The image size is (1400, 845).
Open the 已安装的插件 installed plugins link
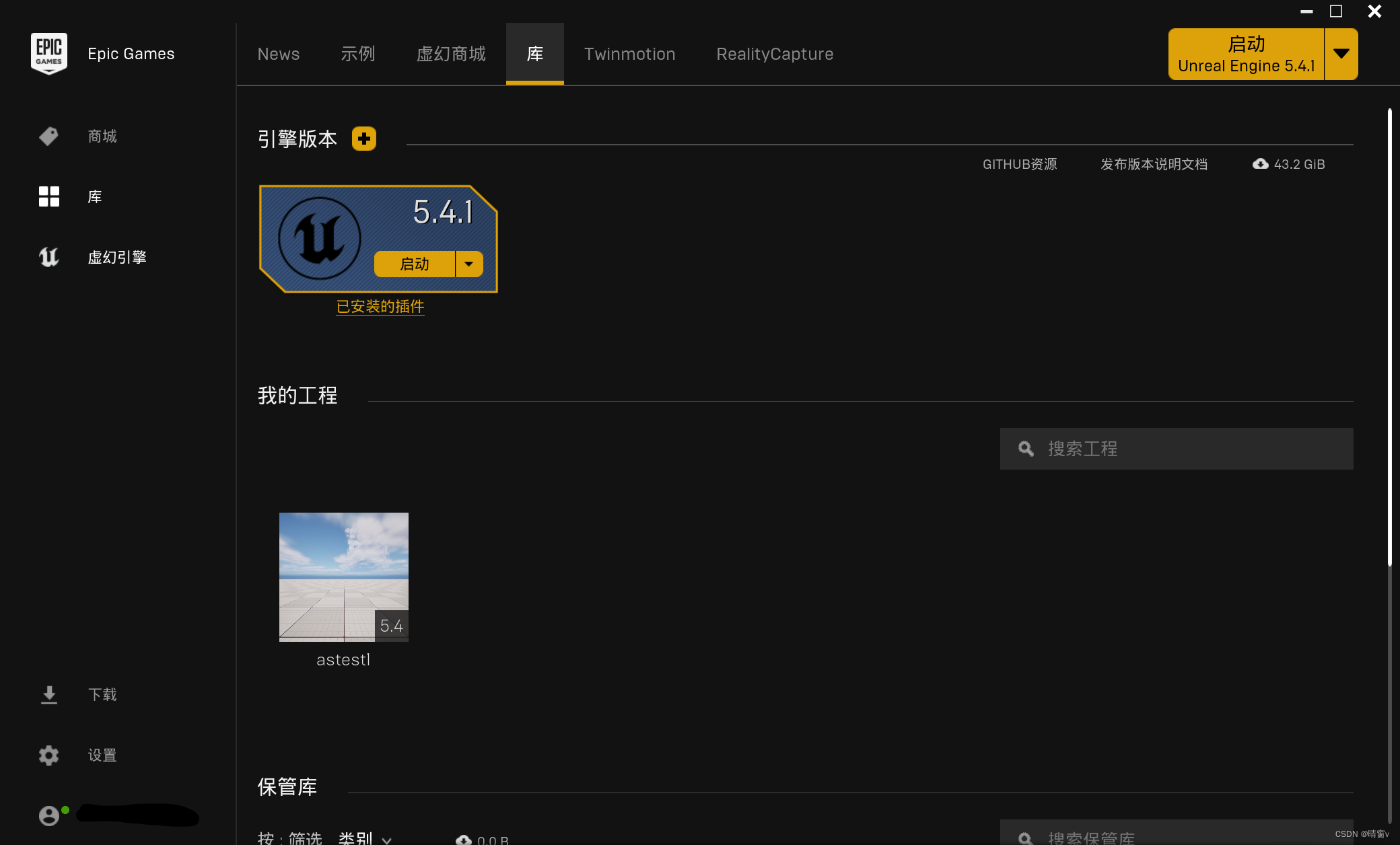(380, 307)
